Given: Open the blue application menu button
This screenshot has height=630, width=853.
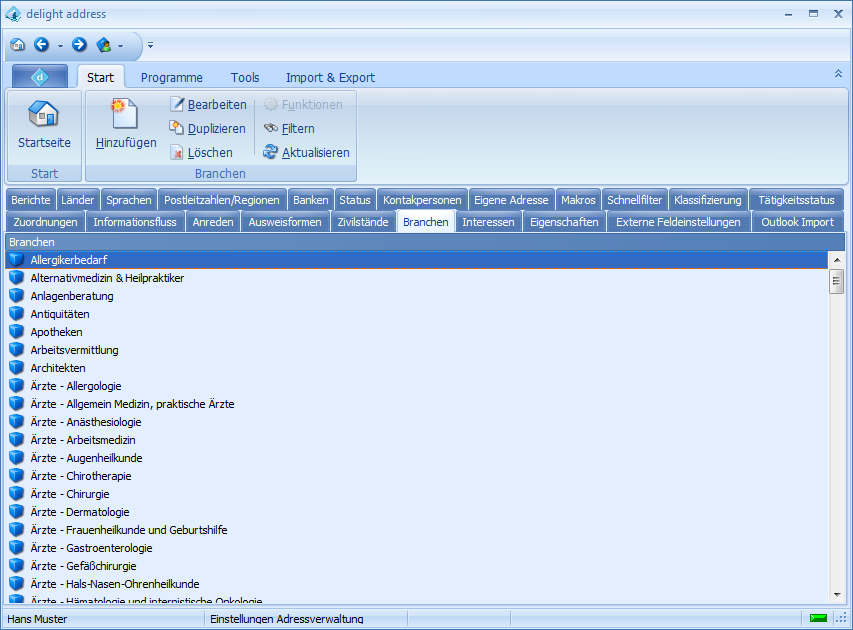Looking at the screenshot, I should pyautogui.click(x=40, y=77).
